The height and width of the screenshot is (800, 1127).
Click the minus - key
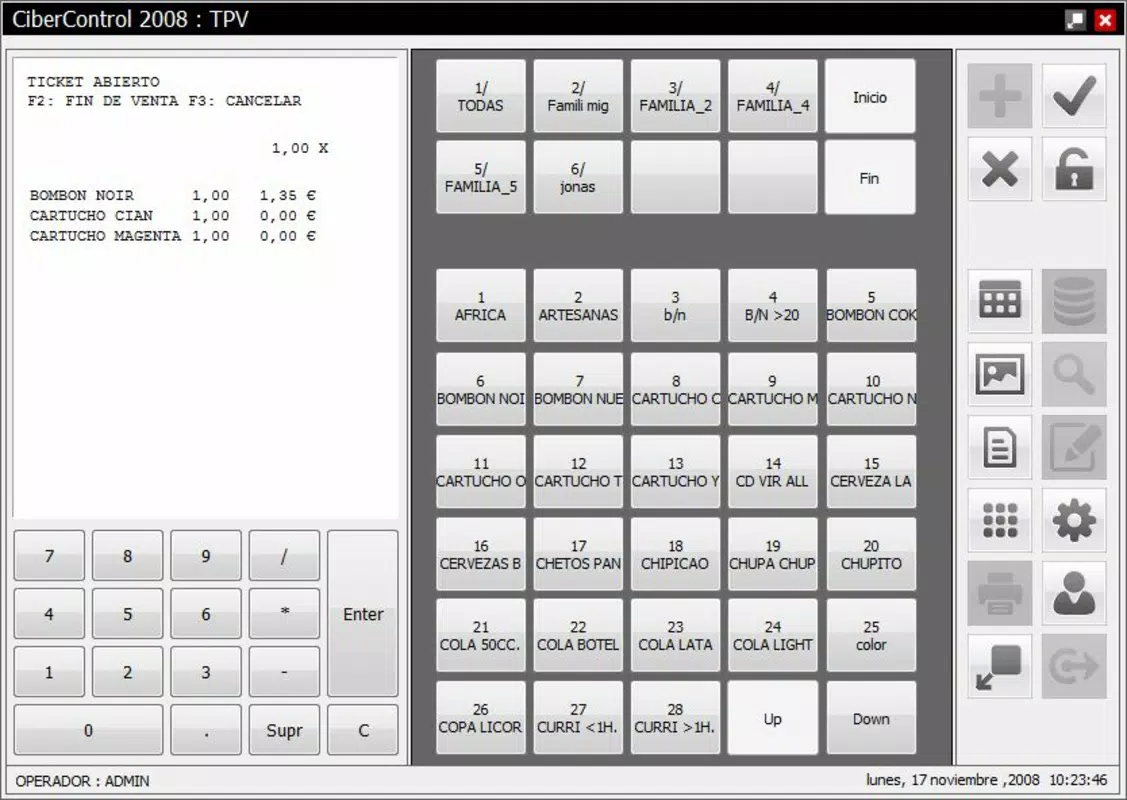pyautogui.click(x=285, y=672)
